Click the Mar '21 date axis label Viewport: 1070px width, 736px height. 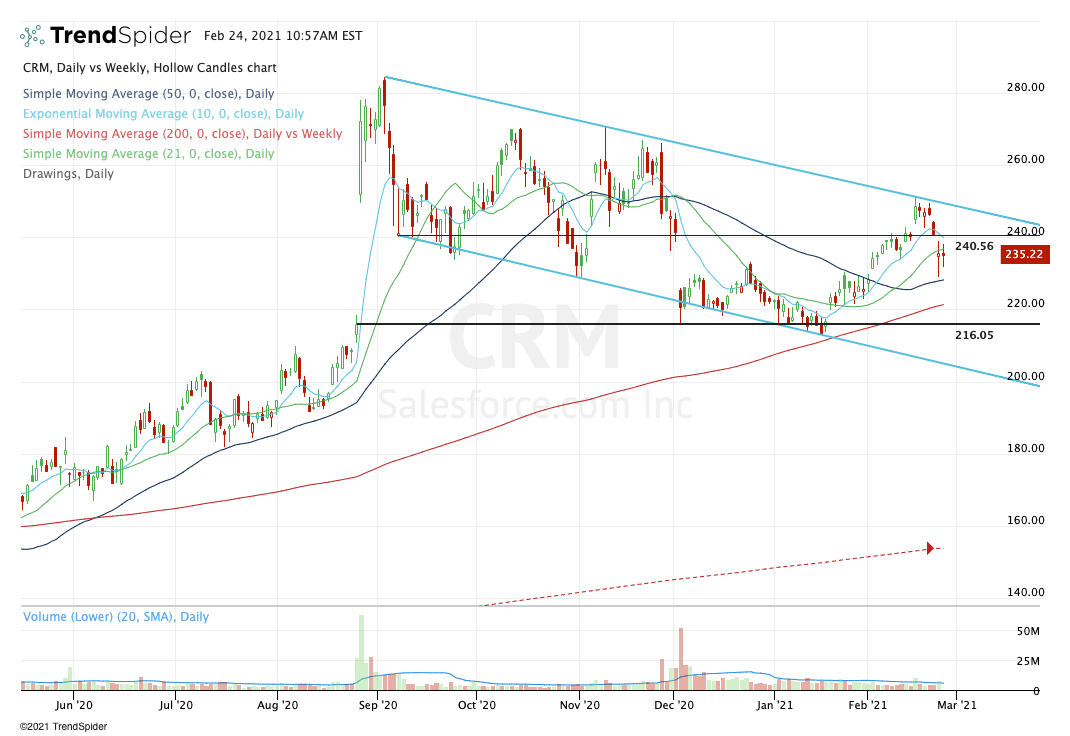957,705
